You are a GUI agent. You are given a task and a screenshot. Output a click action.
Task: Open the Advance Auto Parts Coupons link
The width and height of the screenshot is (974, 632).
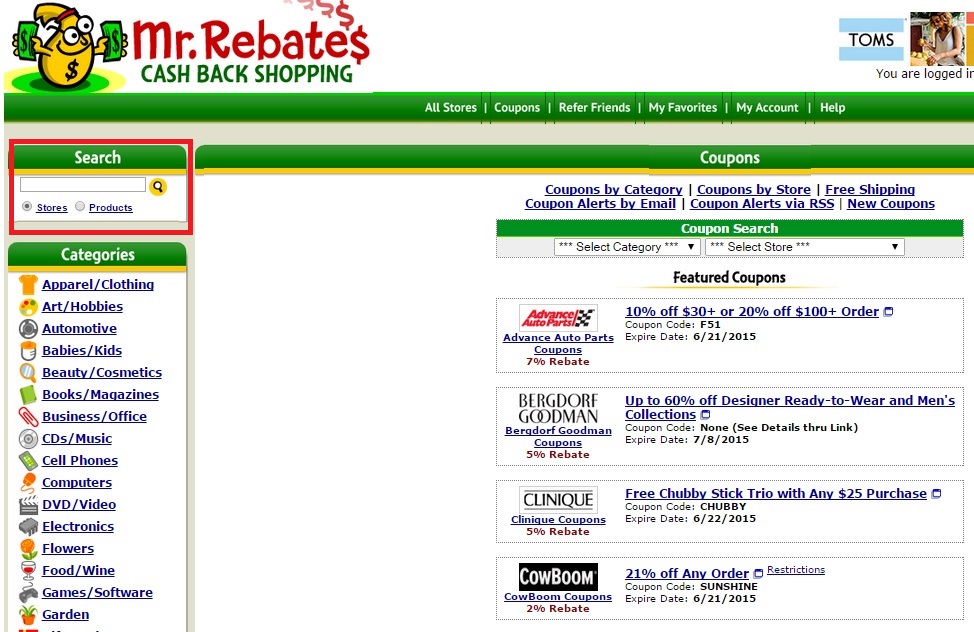(x=558, y=344)
